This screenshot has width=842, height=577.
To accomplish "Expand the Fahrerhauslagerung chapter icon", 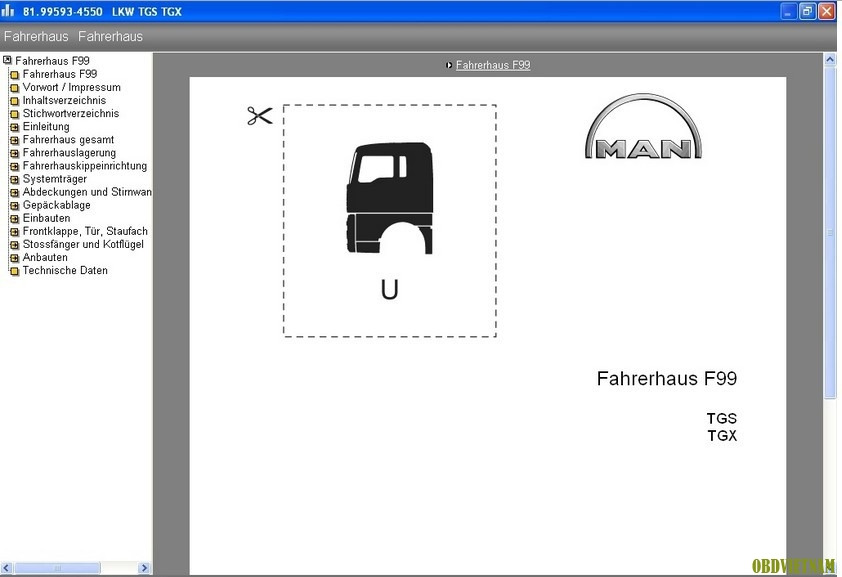I will coord(14,154).
